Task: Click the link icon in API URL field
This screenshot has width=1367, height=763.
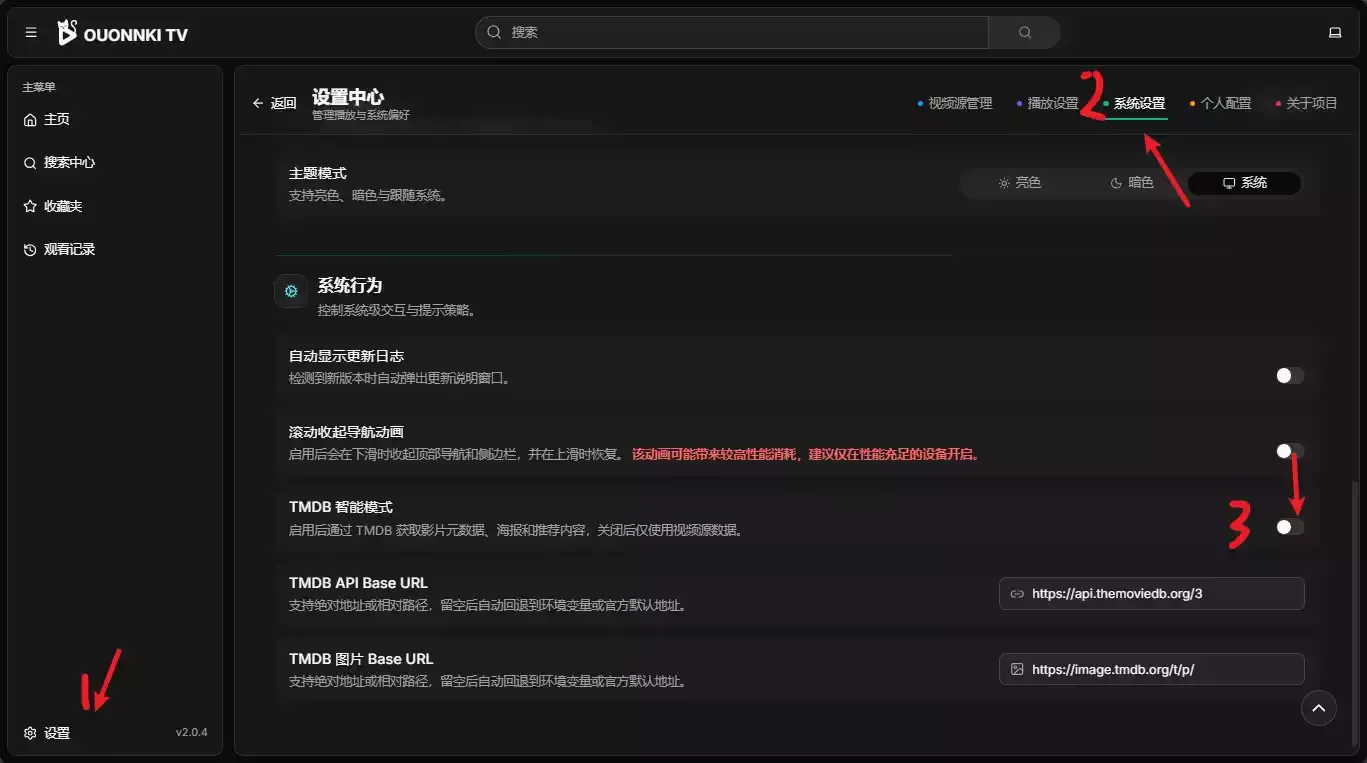Action: coord(1017,593)
